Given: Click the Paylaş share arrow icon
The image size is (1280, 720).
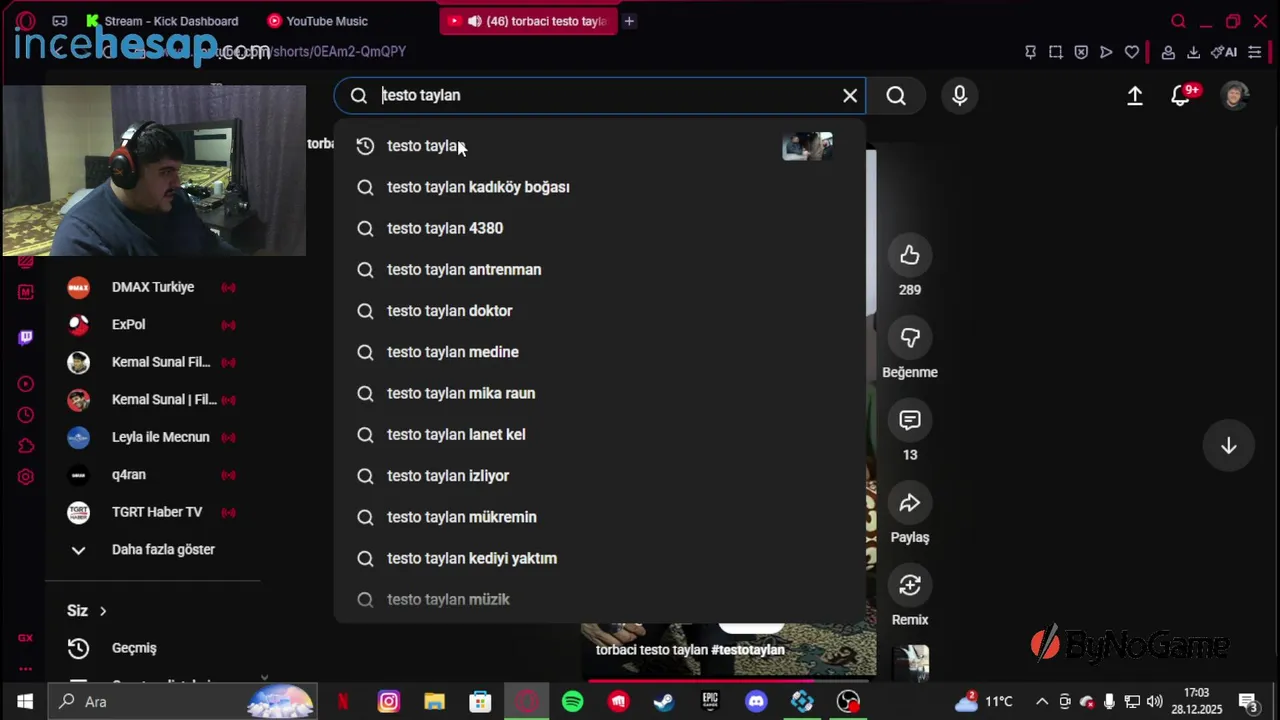Looking at the screenshot, I should pyautogui.click(x=910, y=503).
